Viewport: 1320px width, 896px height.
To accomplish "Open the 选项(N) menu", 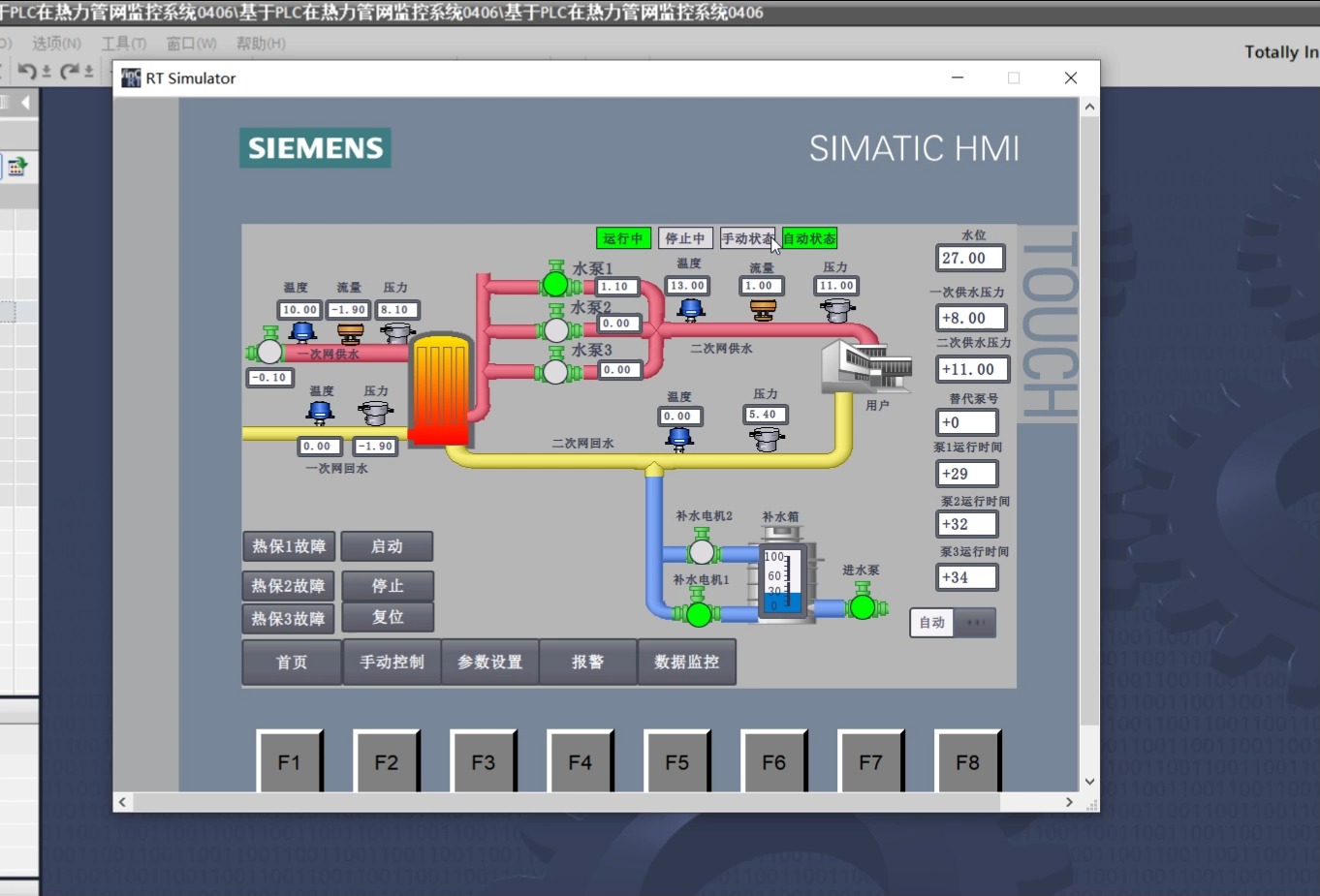I will 56,44.
